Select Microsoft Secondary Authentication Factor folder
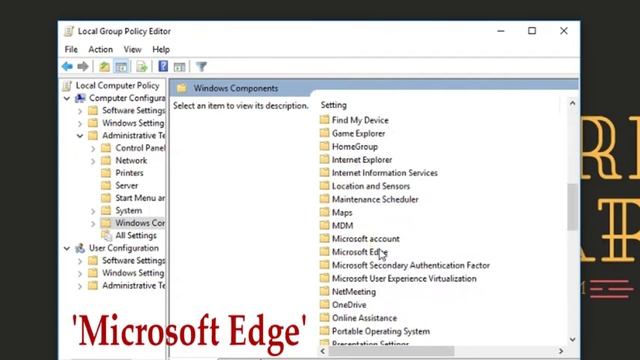Image resolution: width=640 pixels, height=360 pixels. 411,265
